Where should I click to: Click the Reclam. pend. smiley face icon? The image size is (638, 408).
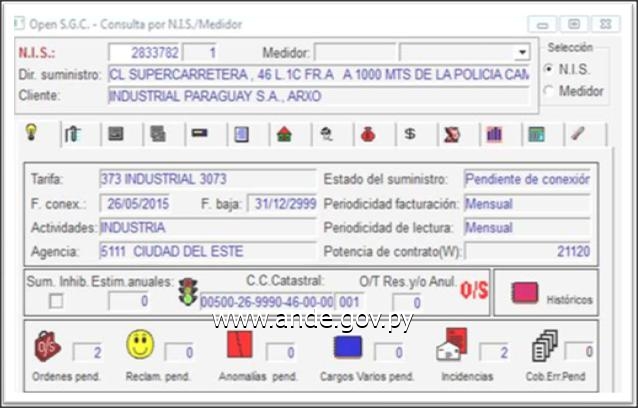140,346
